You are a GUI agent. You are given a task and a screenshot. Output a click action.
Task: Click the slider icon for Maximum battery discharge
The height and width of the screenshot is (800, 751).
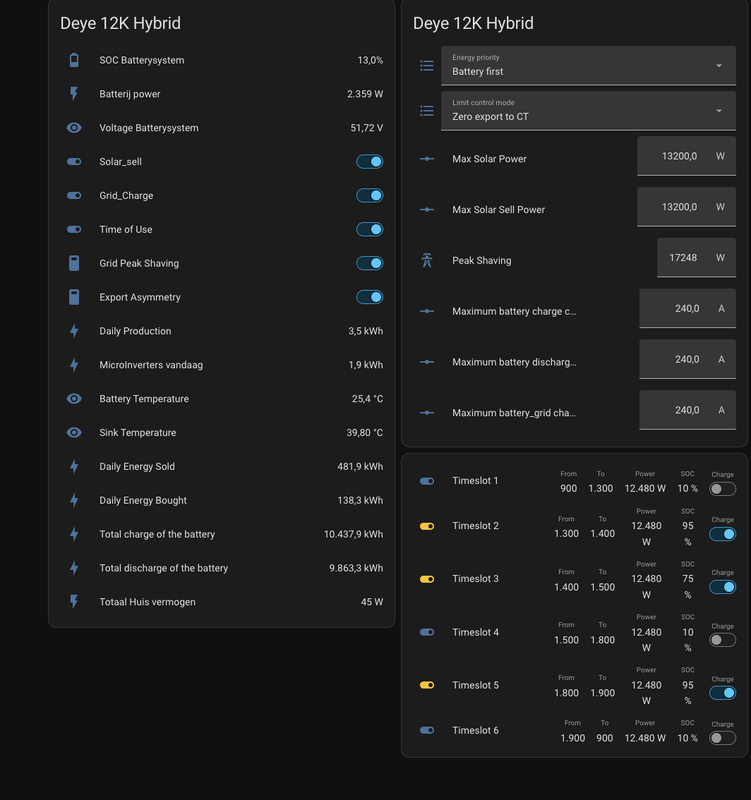pos(427,362)
